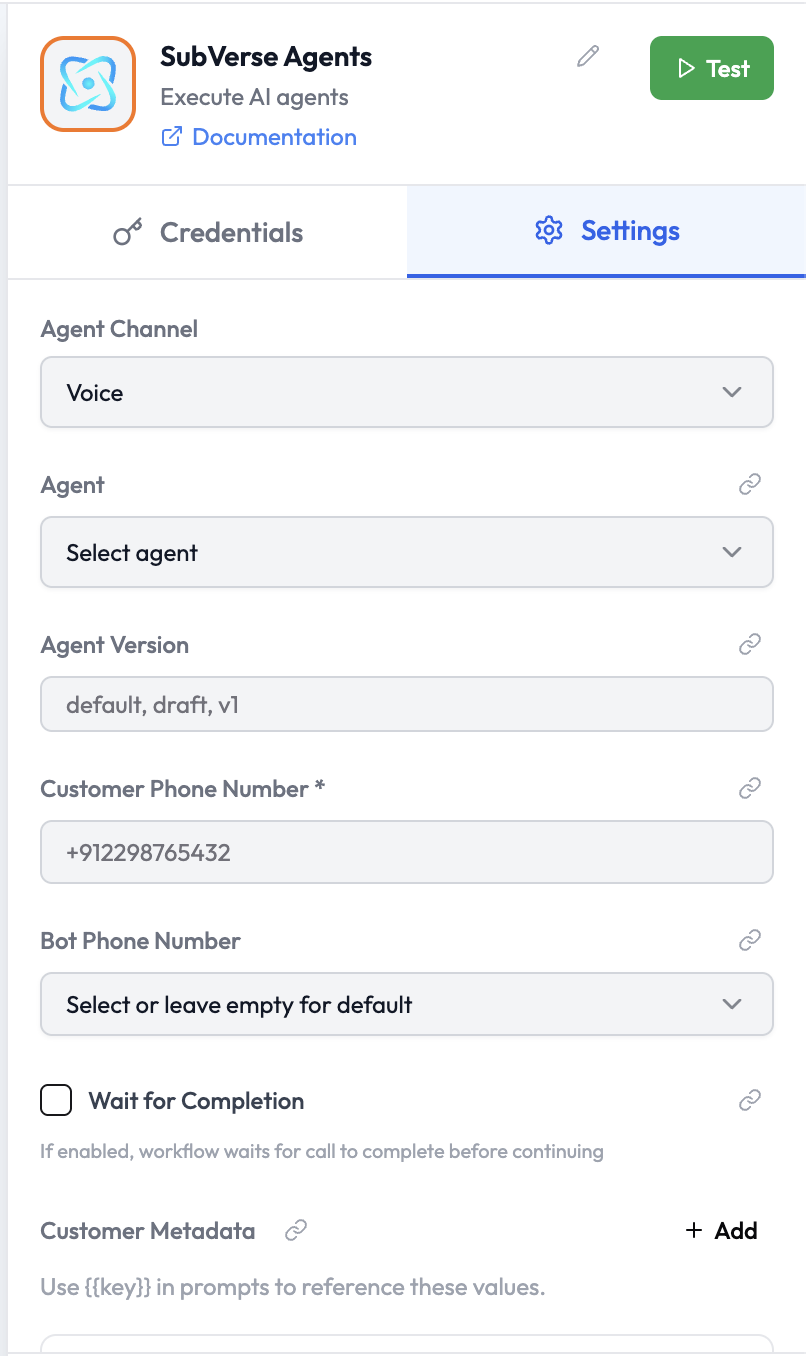Expand the Bot Phone Number dropdown

tap(406, 1004)
